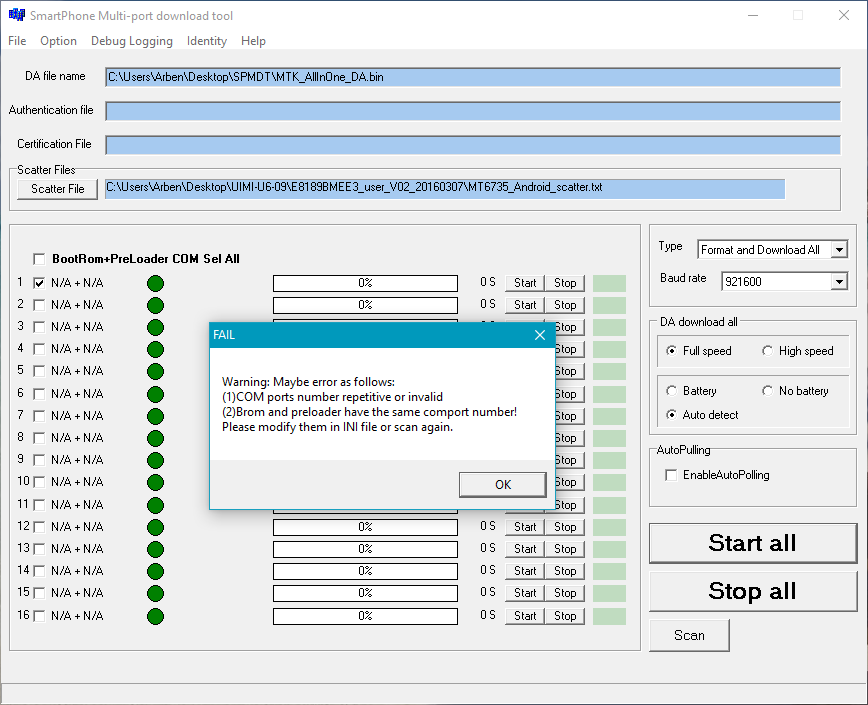This screenshot has width=868, height=705.
Task: Click the green status circle on row 12
Action: point(156,527)
